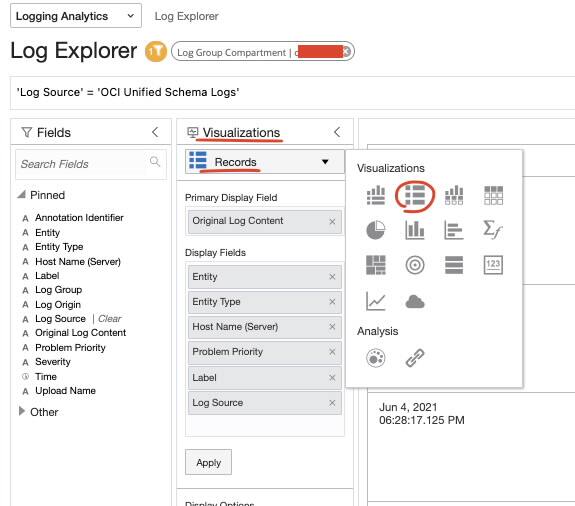The width and height of the screenshot is (575, 506).
Task: Remove Original Log Content primary display field
Action: (332, 221)
